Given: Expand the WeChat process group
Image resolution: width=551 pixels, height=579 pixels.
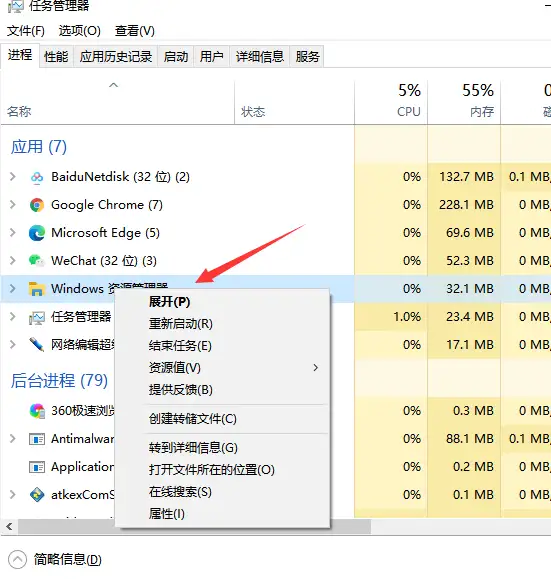Looking at the screenshot, I should [x=13, y=261].
